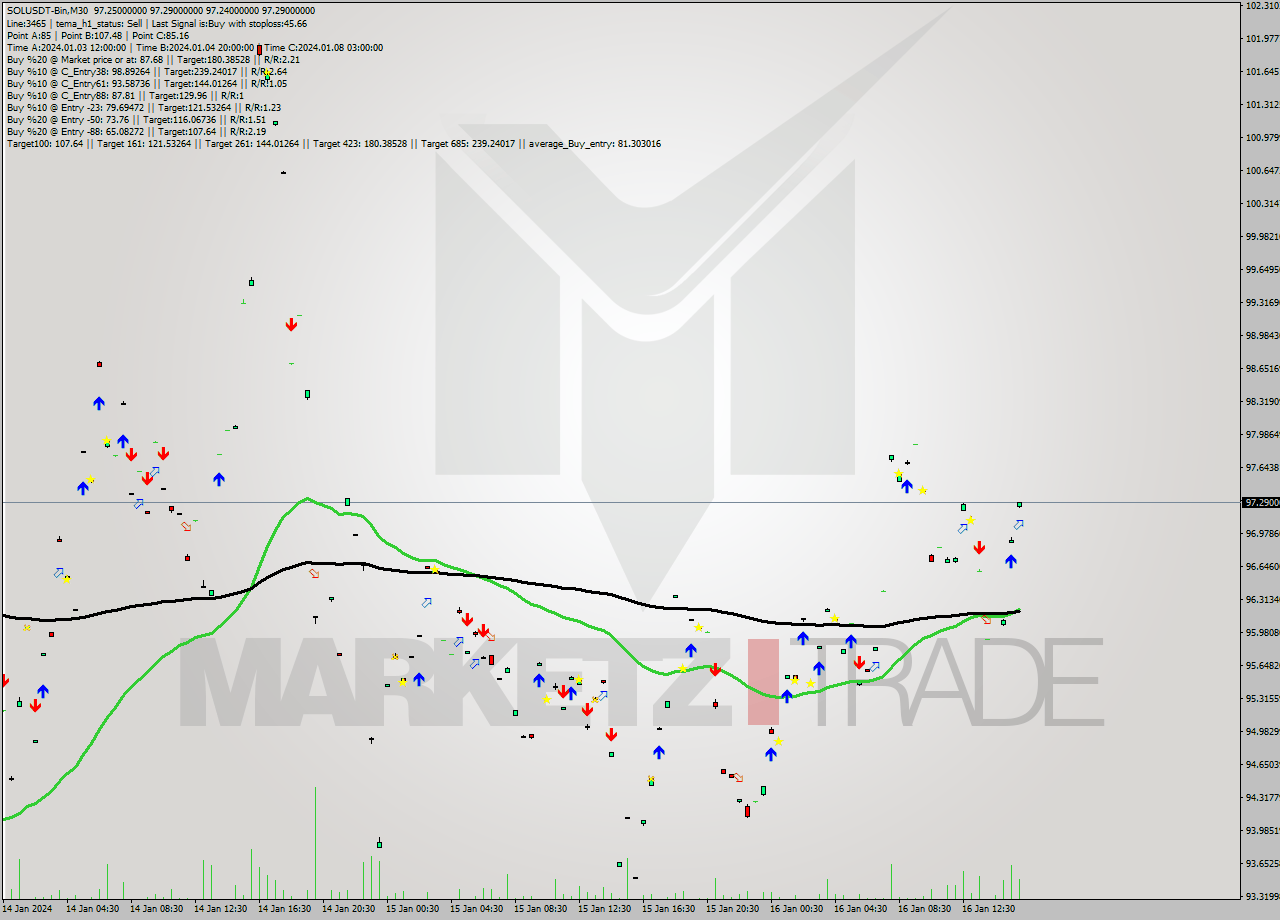Click the '14 Jan 04:30' time label
This screenshot has height=920, width=1280.
[x=92, y=909]
